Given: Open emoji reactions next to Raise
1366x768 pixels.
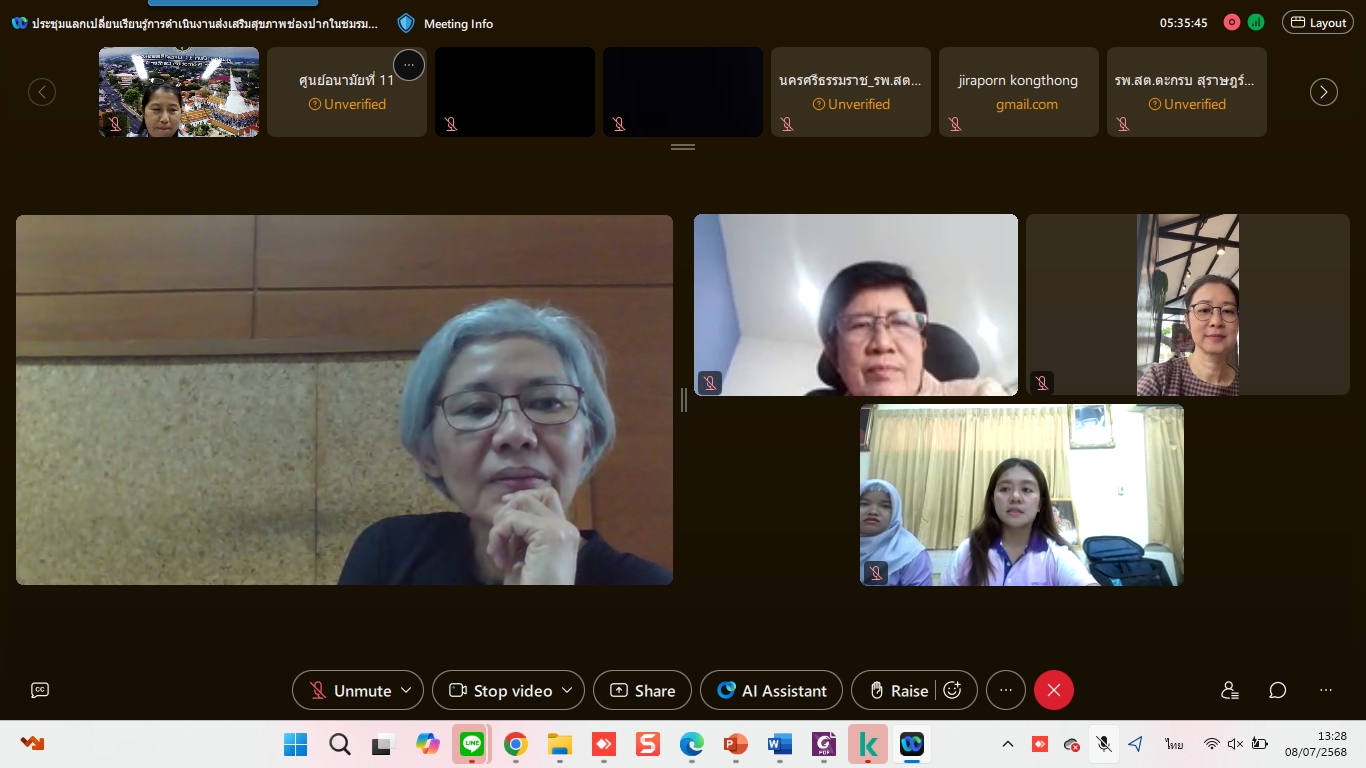Looking at the screenshot, I should point(953,690).
